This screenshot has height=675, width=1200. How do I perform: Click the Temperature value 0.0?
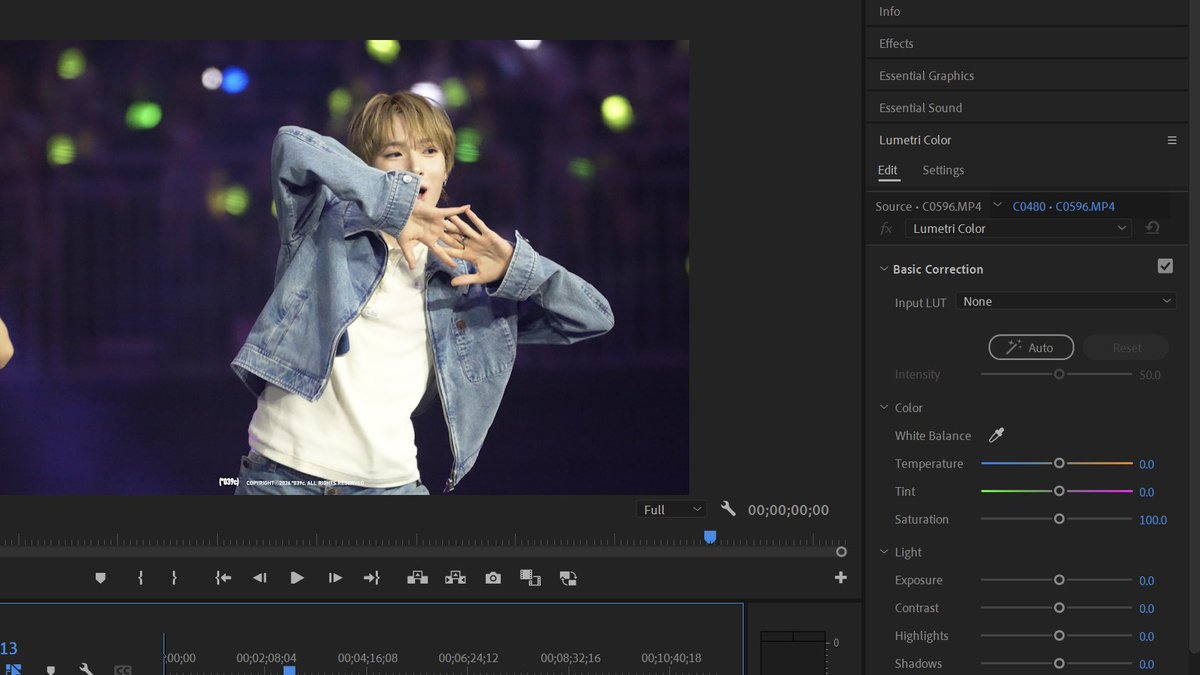[1146, 464]
